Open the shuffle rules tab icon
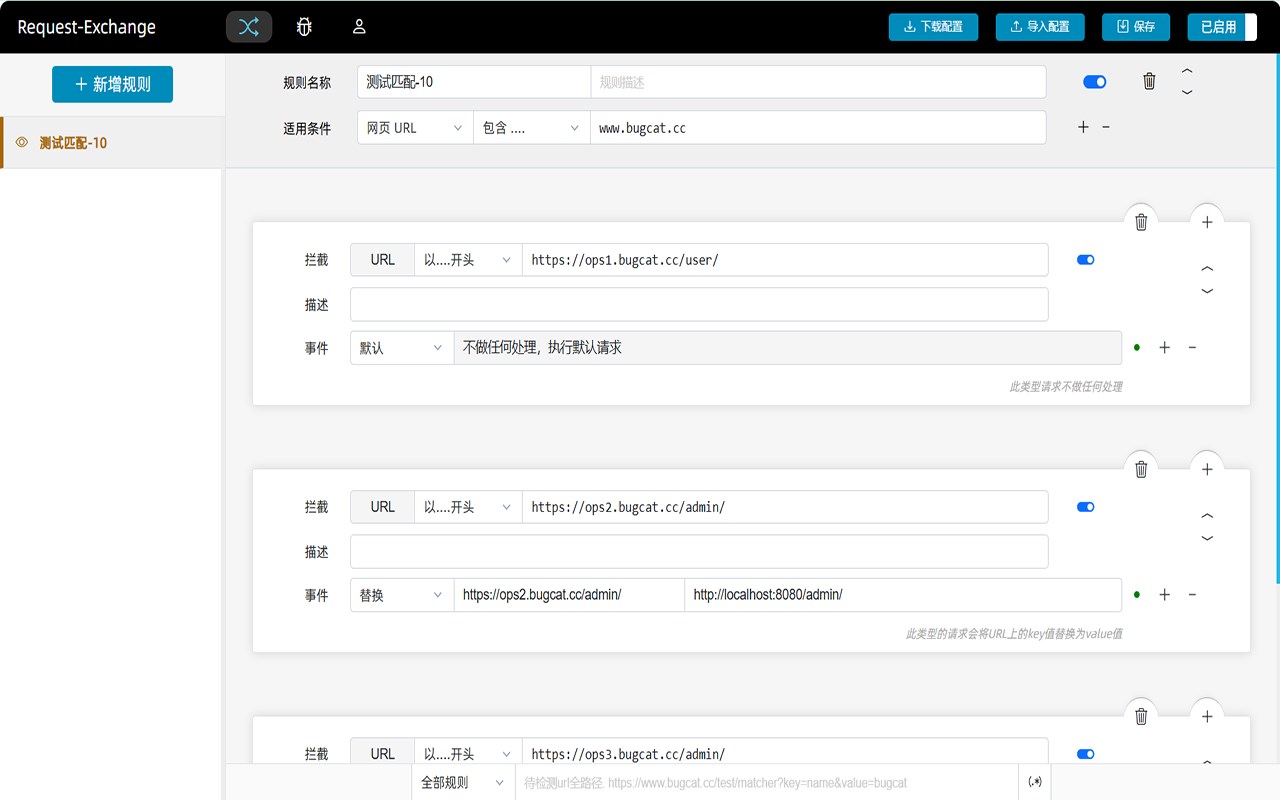The image size is (1280, 800). coord(249,27)
